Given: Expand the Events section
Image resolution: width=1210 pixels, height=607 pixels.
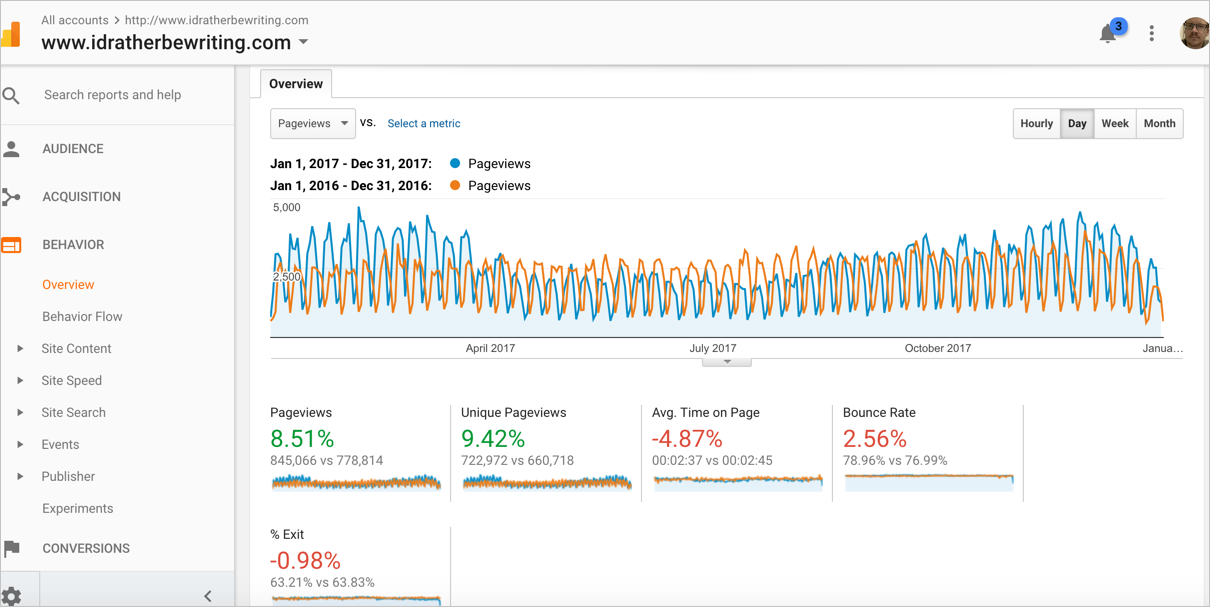Looking at the screenshot, I should [20, 445].
